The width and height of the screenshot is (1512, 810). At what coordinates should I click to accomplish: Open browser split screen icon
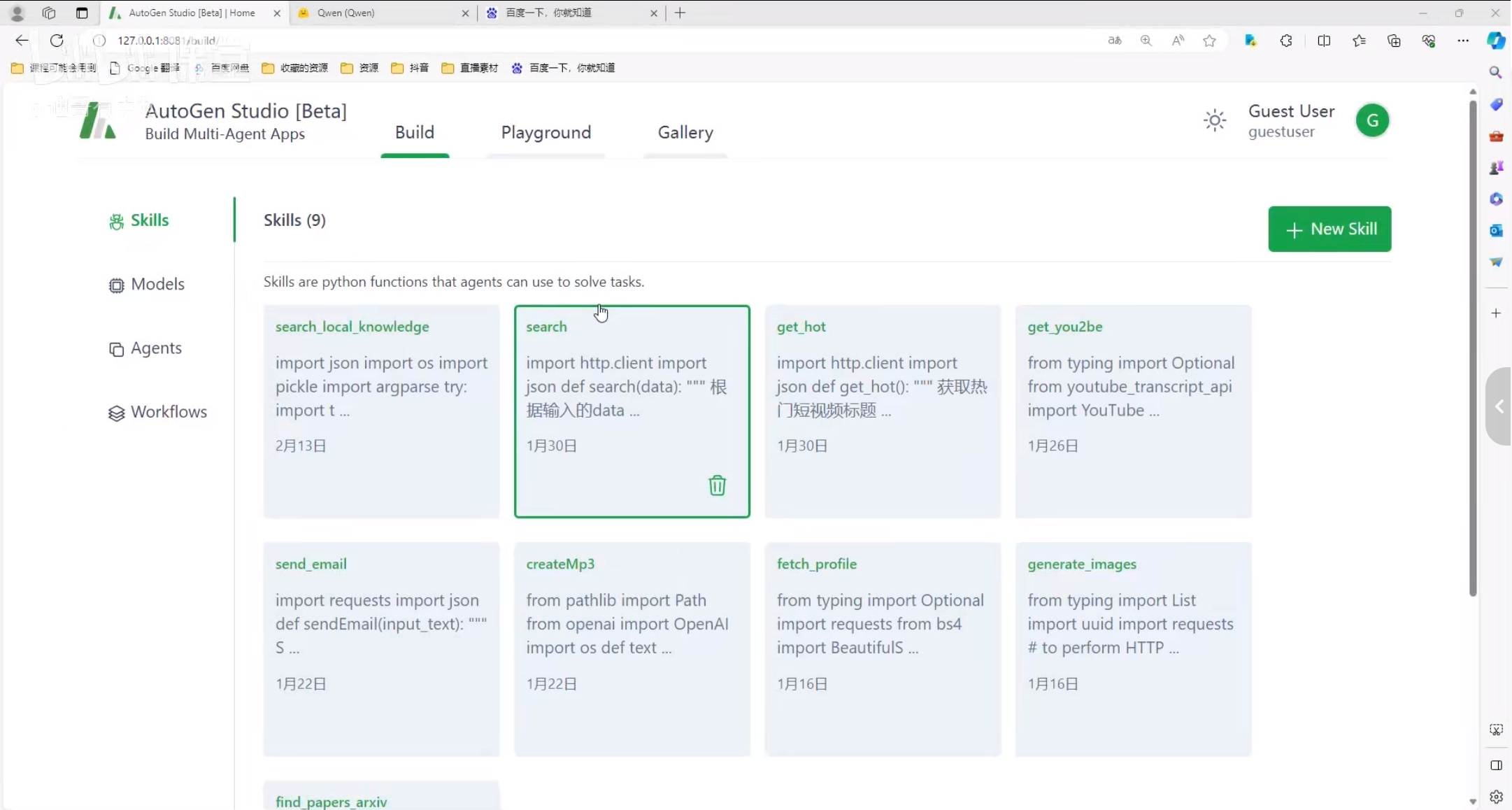(x=1324, y=41)
